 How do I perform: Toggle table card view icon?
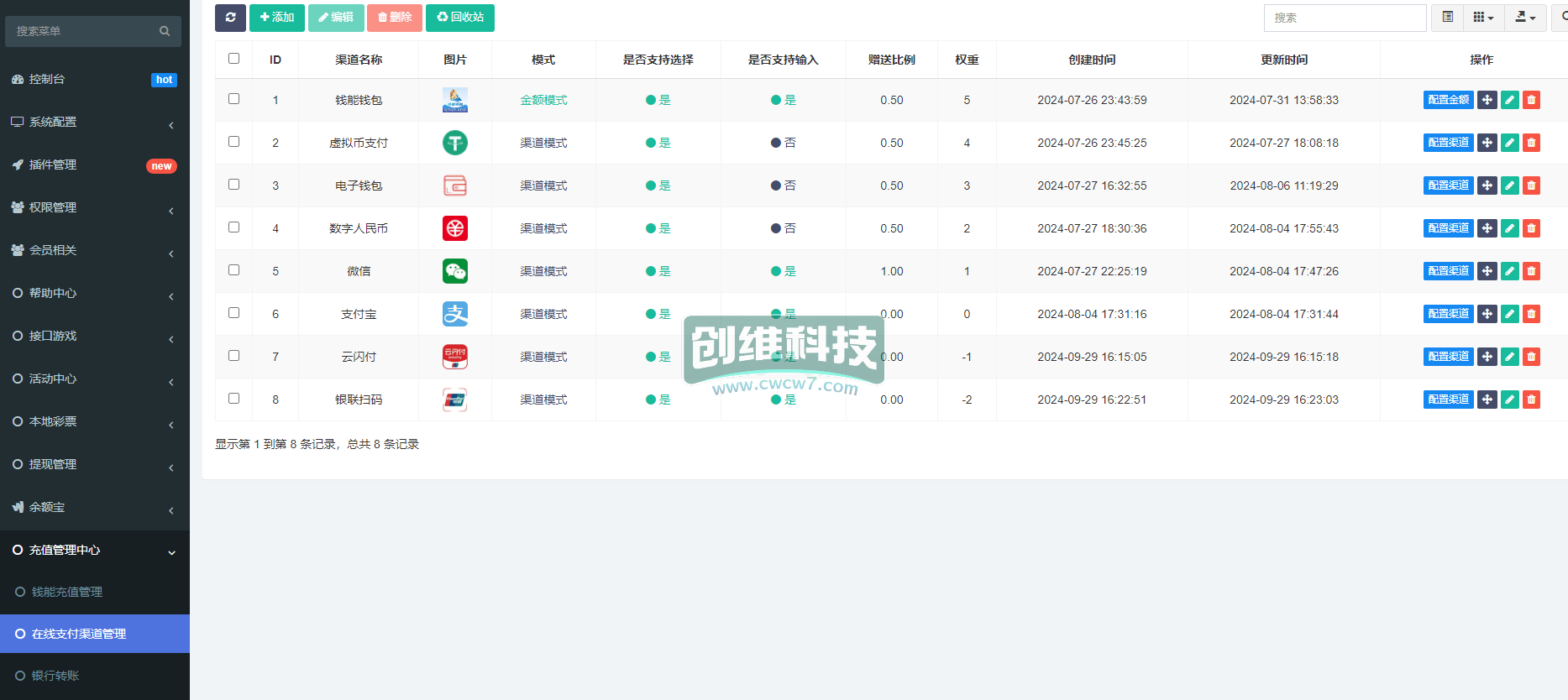tap(1447, 18)
